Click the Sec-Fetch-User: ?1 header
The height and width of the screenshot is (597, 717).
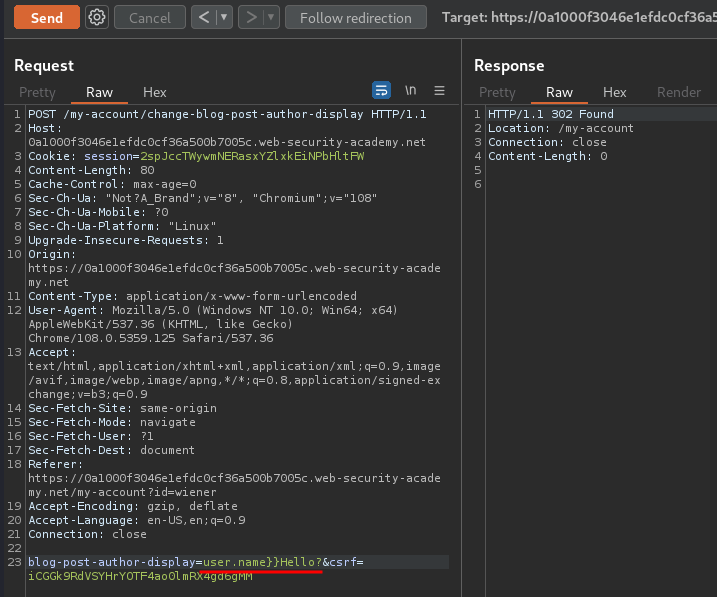tap(91, 436)
